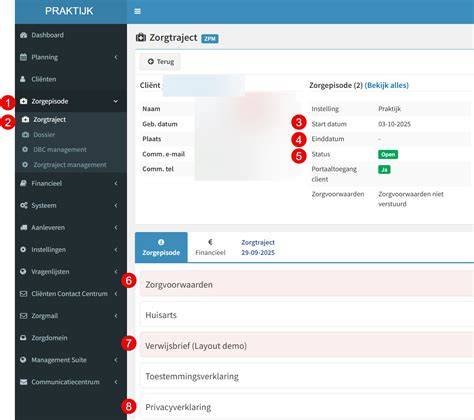Click the Zorgdomein icon in sidebar
This screenshot has height=420, width=474.
tap(23, 338)
